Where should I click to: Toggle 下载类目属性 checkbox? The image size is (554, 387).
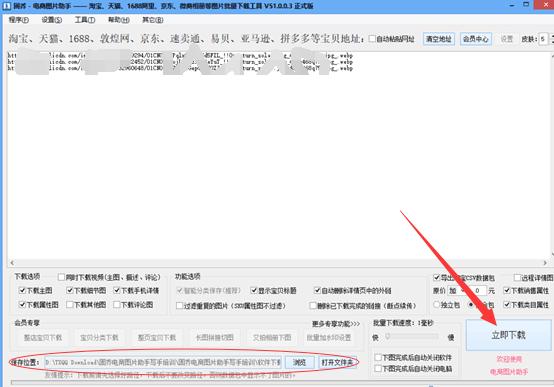(507, 305)
